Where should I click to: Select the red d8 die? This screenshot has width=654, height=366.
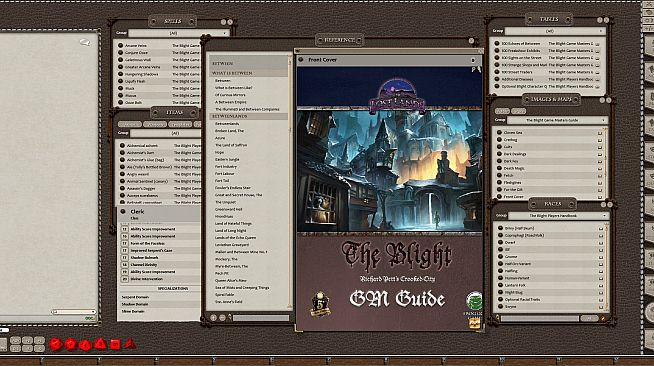(100, 344)
